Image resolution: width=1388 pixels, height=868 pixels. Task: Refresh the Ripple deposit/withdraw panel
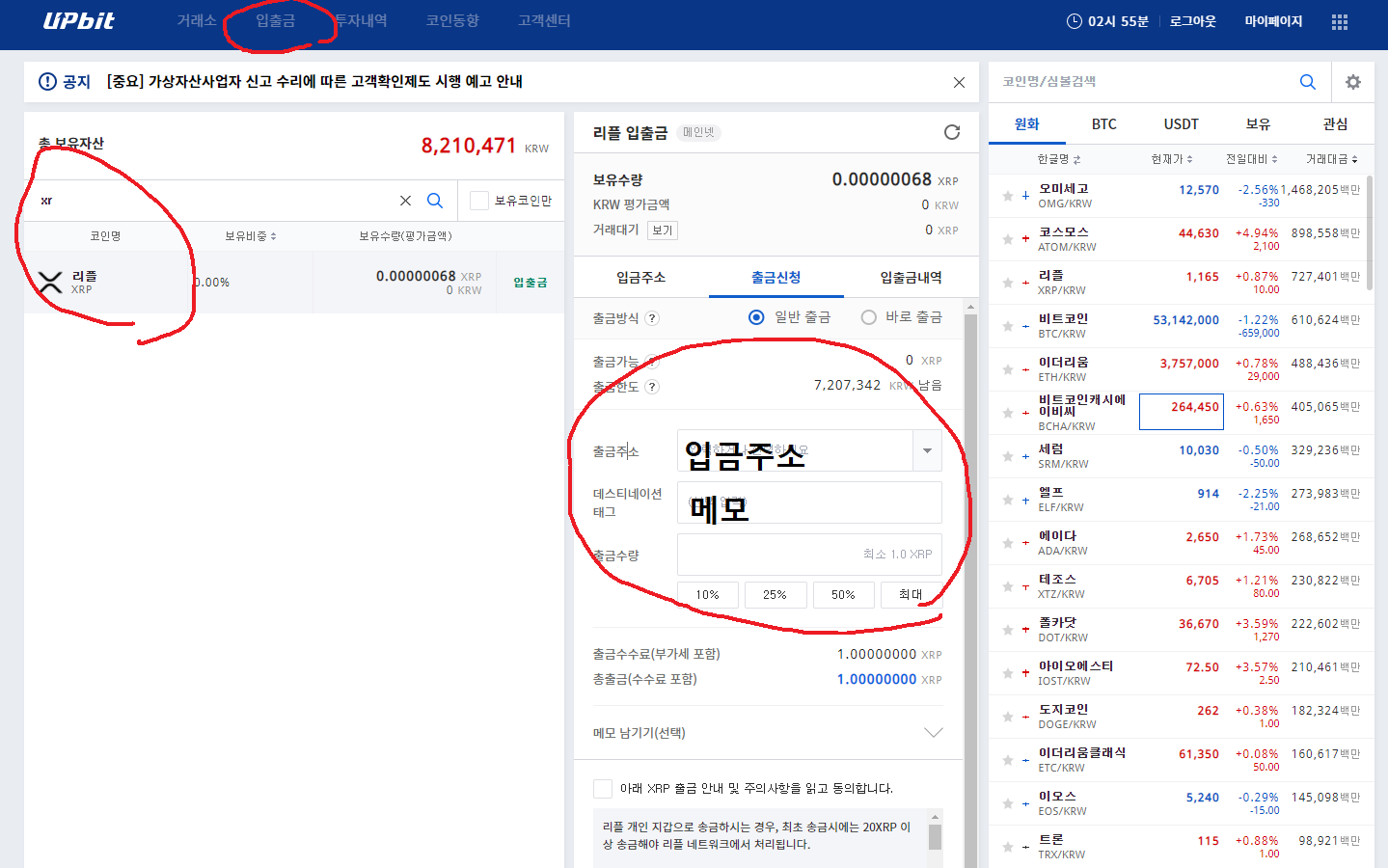952,132
